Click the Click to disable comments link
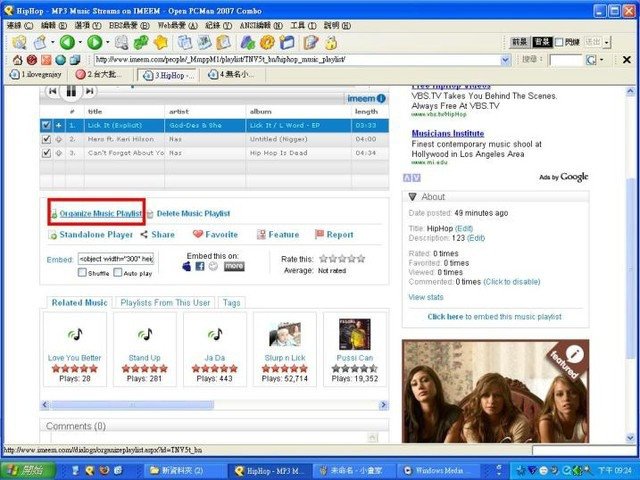This screenshot has width=640, height=480. [512, 282]
